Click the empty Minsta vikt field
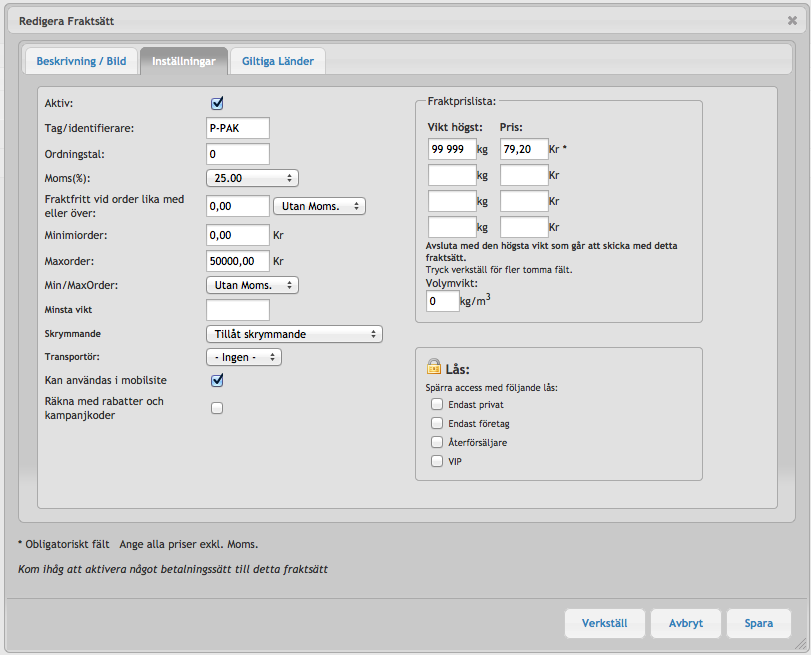Screen dimensions: 811x655 coord(238,310)
